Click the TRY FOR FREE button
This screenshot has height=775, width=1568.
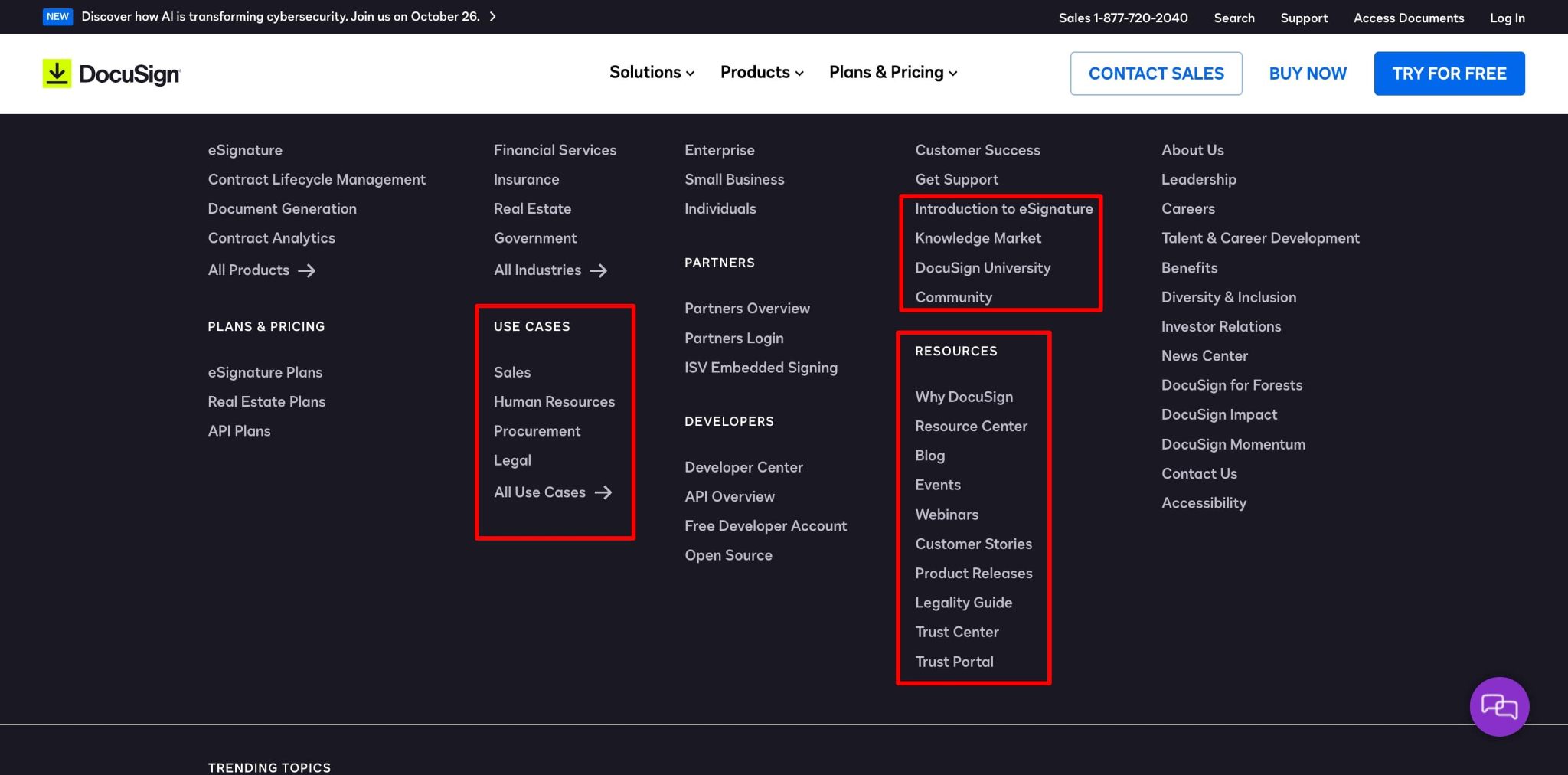1449,73
